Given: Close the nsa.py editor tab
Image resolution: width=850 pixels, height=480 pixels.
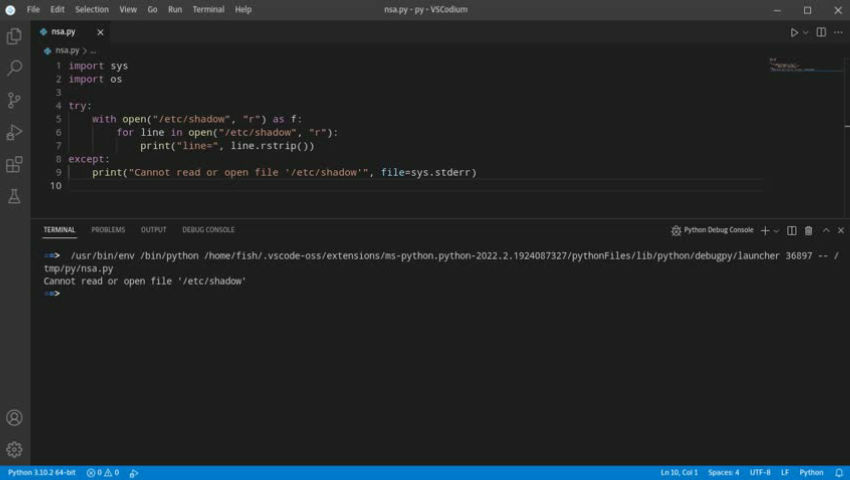Looking at the screenshot, I should (x=100, y=33).
